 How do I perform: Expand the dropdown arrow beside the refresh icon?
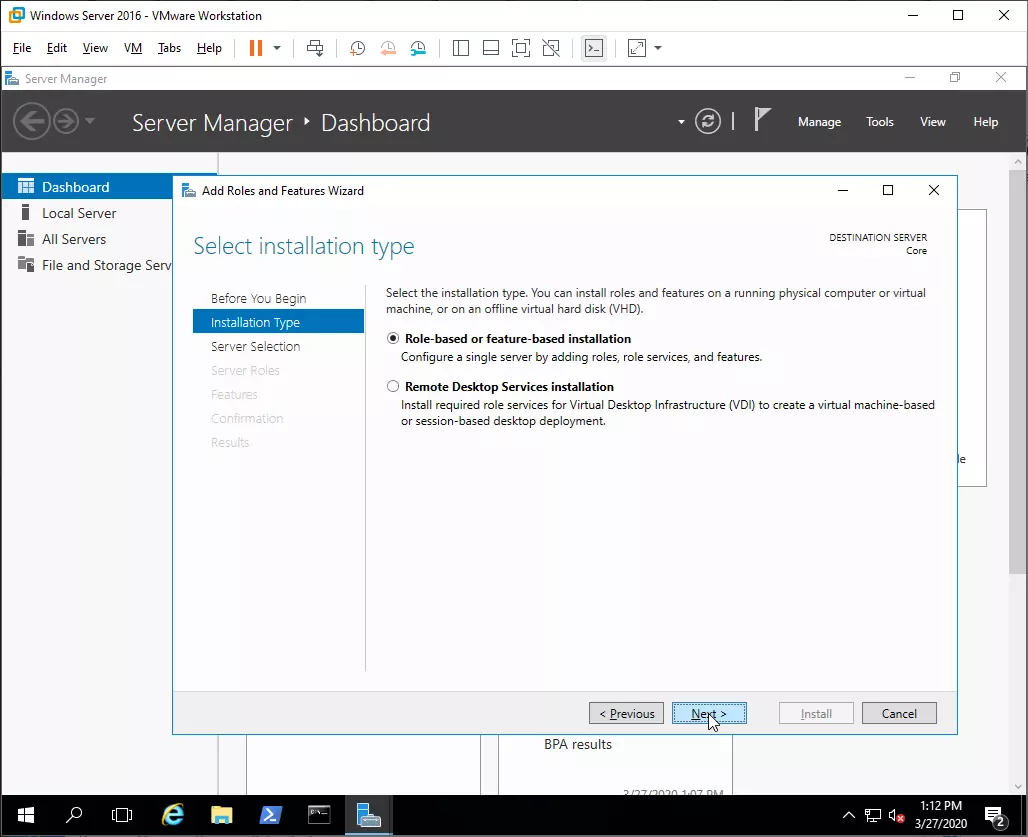tap(681, 122)
